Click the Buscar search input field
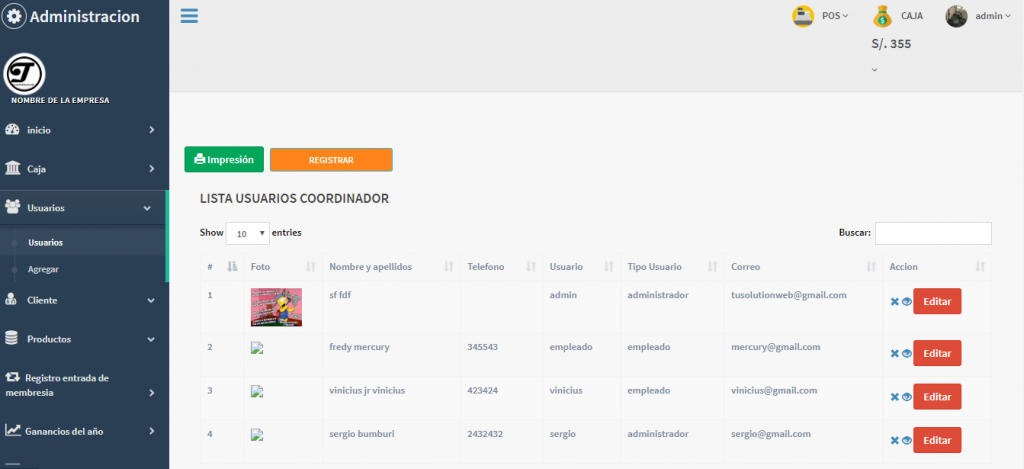 (933, 233)
